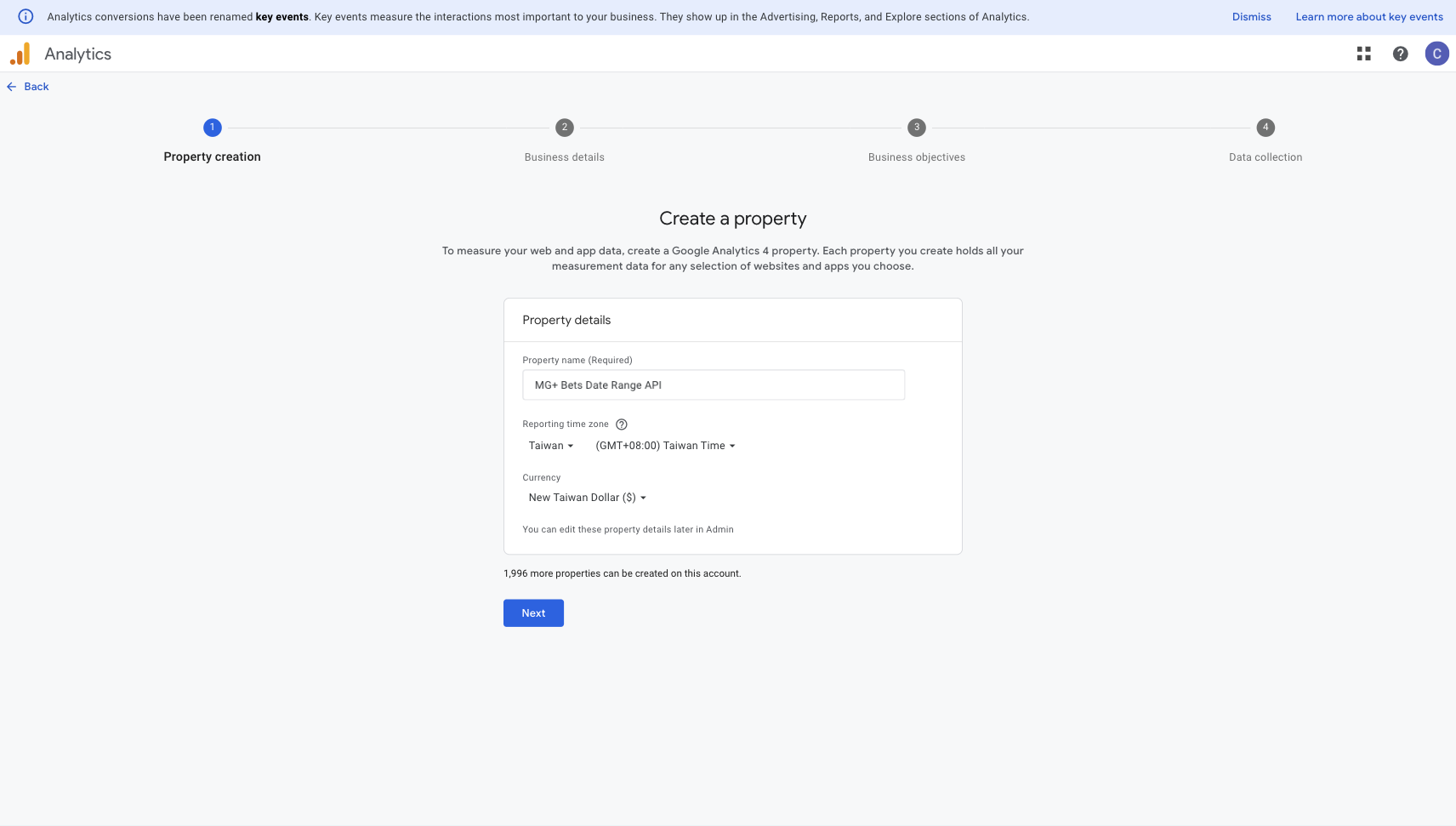Open the help question mark icon
The height and width of the screenshot is (826, 1456).
coord(1400,54)
